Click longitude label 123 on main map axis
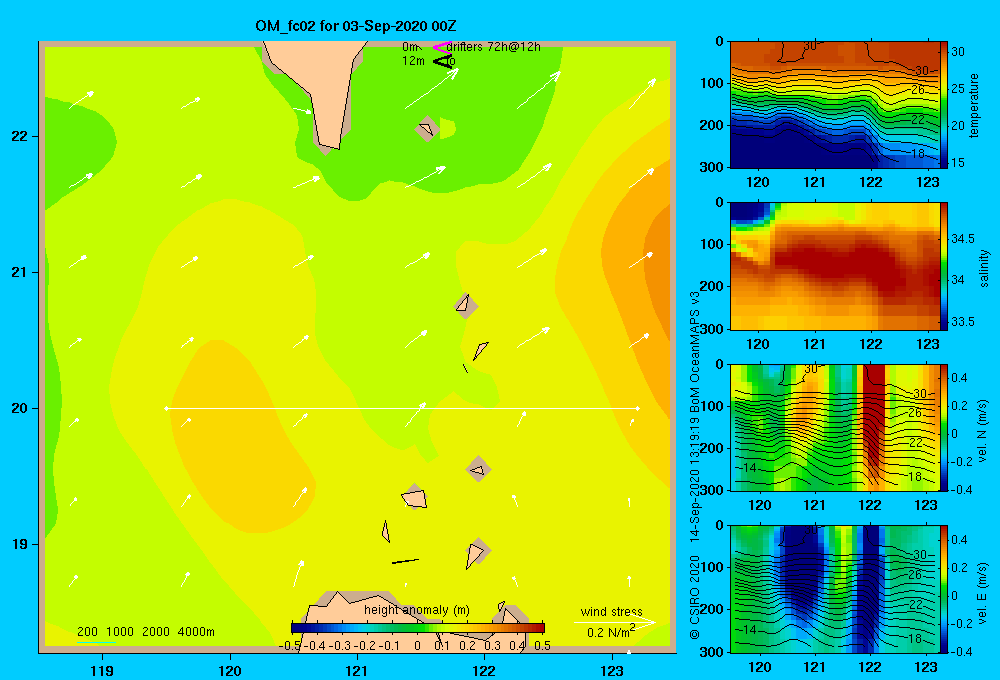Image resolution: width=1000 pixels, height=680 pixels. 612,670
